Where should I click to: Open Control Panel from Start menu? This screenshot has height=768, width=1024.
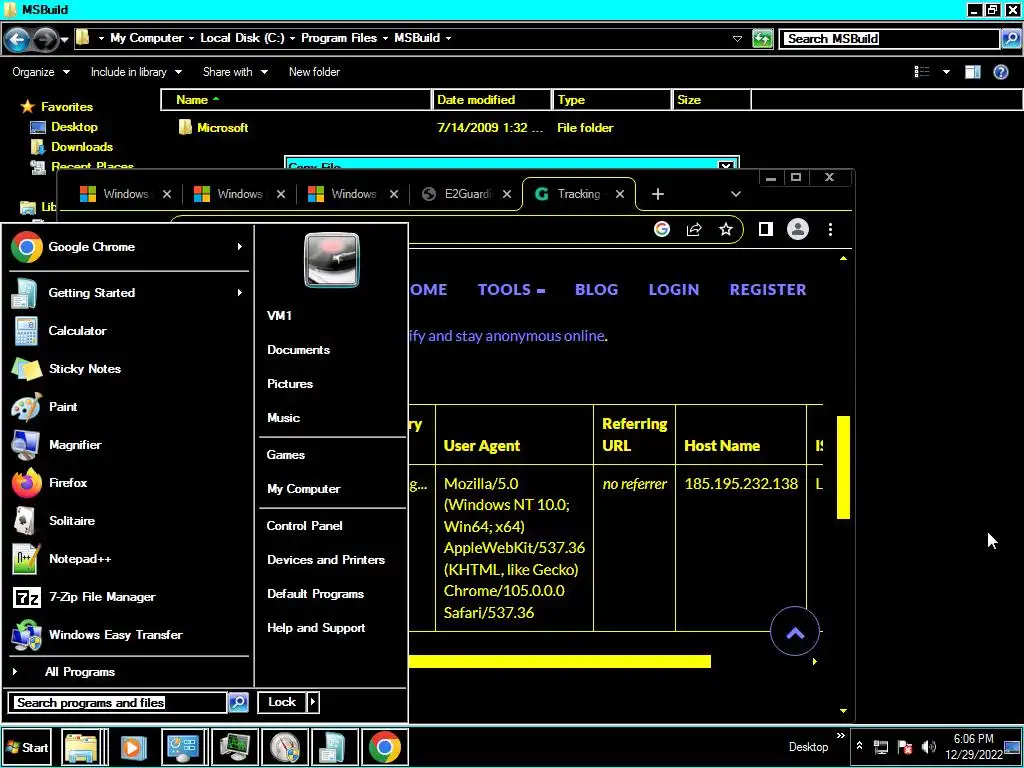(x=304, y=526)
